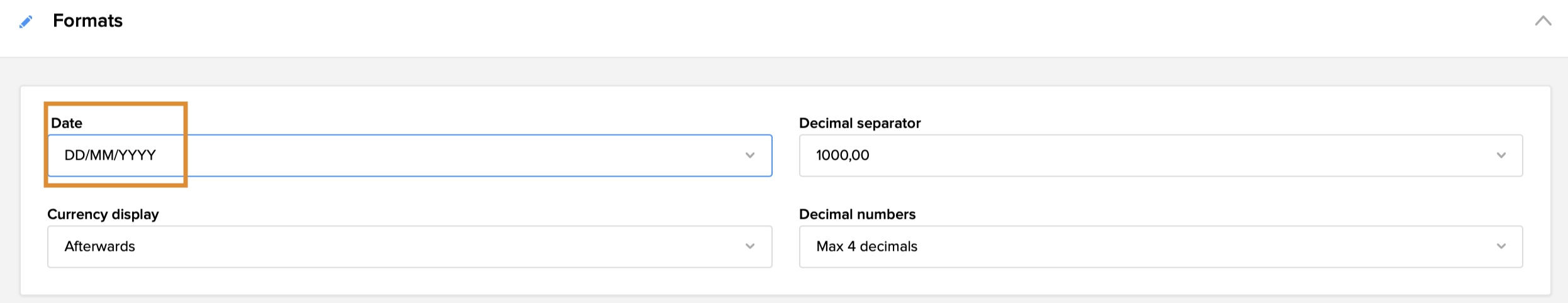Click the Currency display dropdown arrow

coord(749,246)
